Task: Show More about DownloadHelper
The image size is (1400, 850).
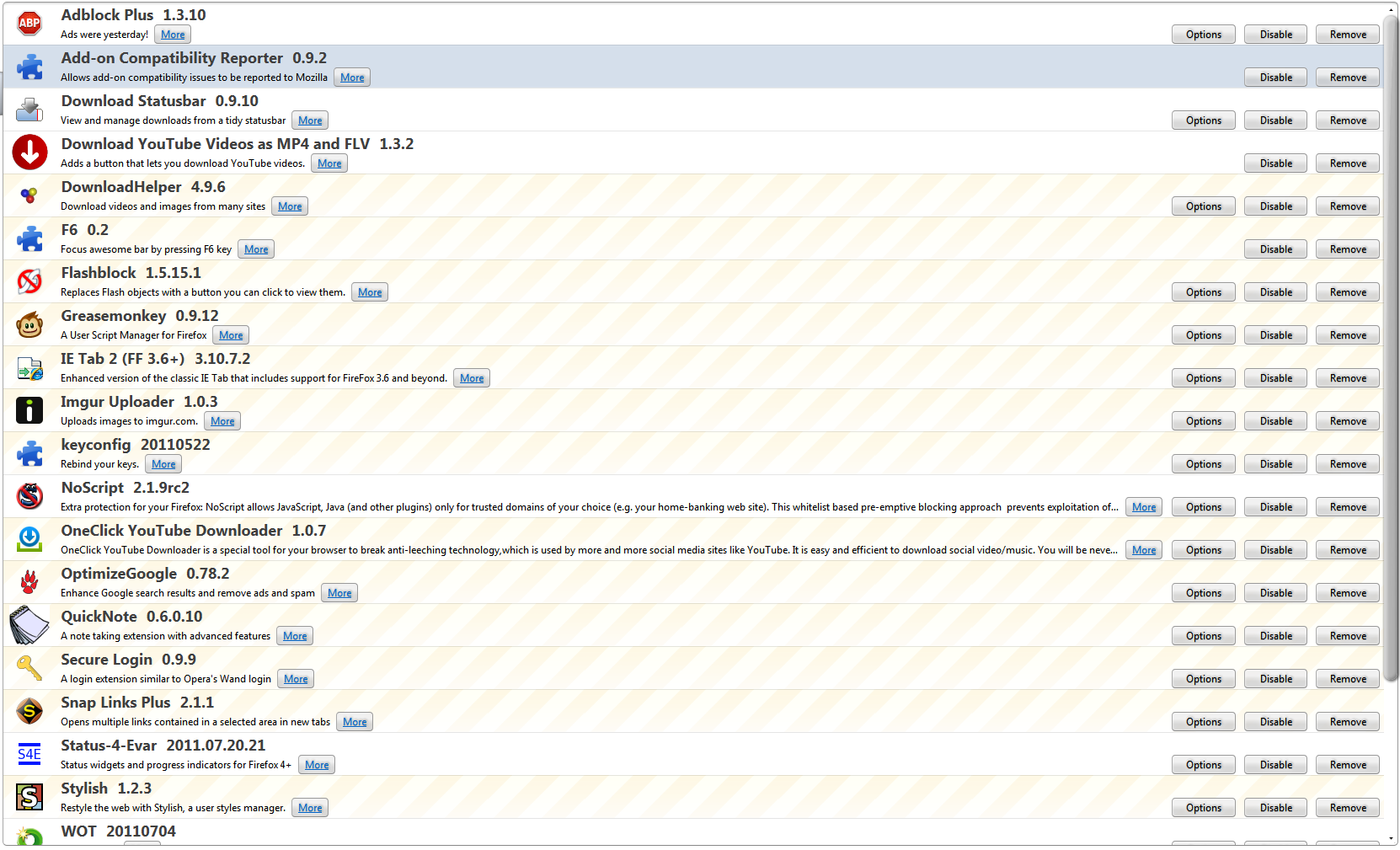Action: [290, 206]
